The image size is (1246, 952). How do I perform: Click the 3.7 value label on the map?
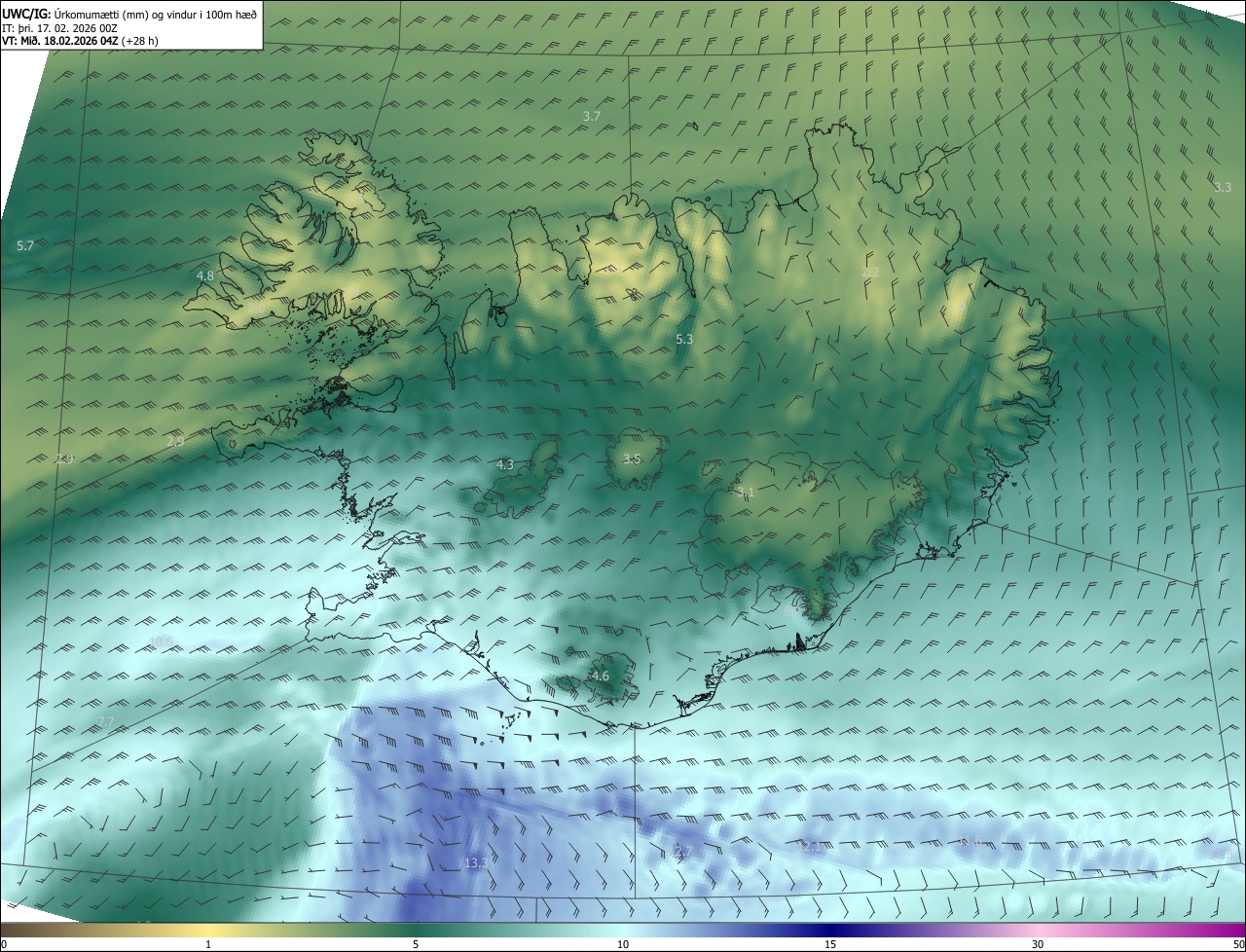[592, 116]
